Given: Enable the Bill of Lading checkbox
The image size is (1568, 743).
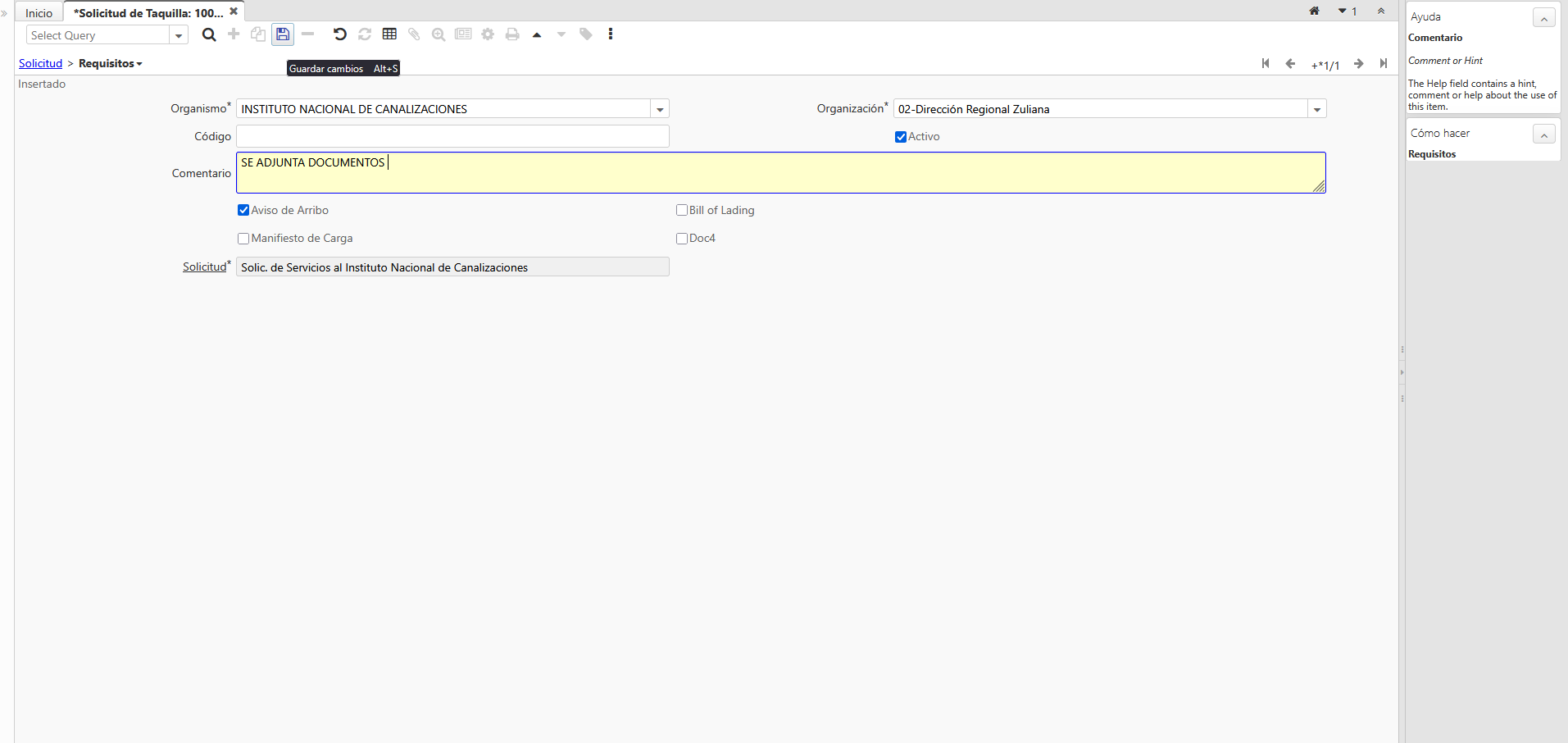Looking at the screenshot, I should click(681, 211).
